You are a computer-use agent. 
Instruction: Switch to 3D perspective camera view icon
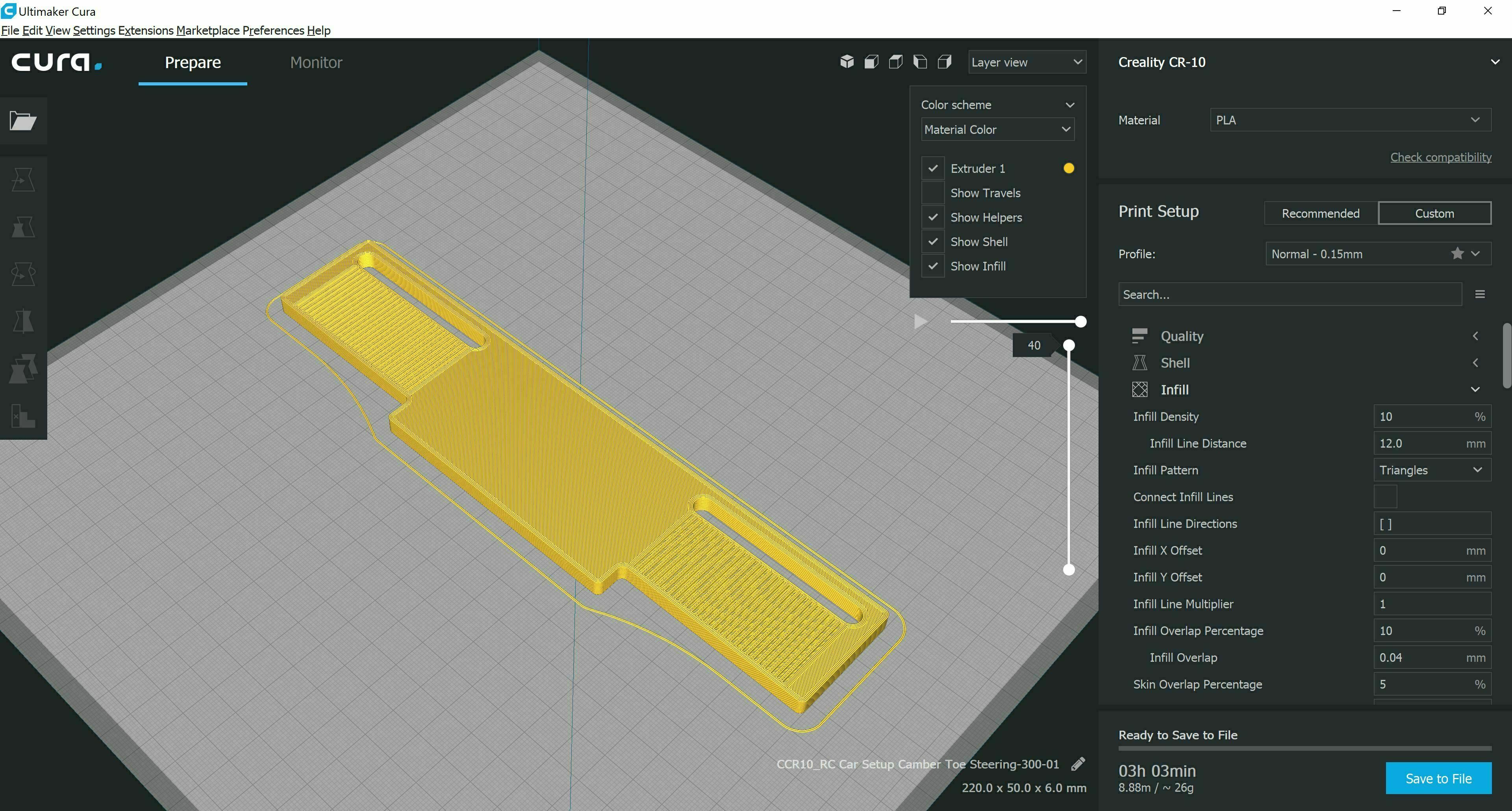click(x=847, y=62)
